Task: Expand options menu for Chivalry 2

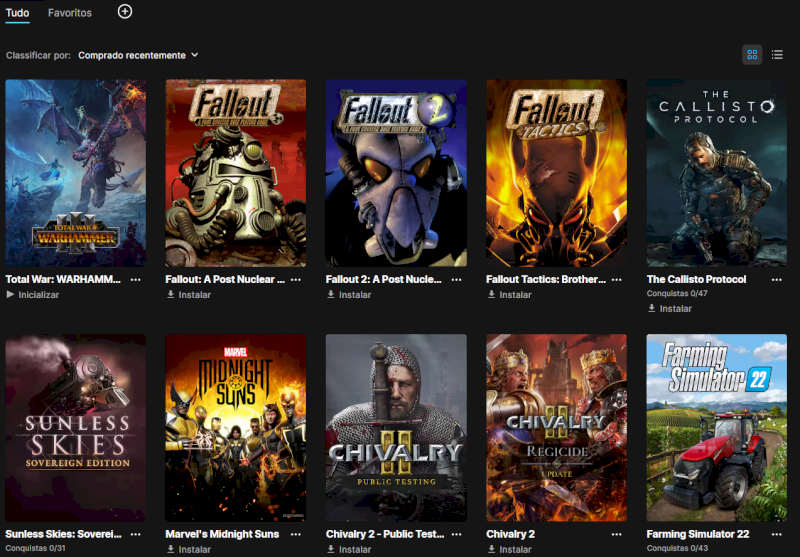Action: (x=616, y=535)
